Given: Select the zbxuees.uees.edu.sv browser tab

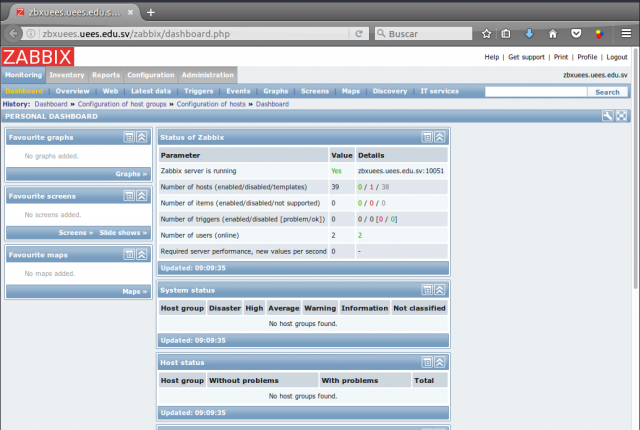Looking at the screenshot, I should [73, 13].
